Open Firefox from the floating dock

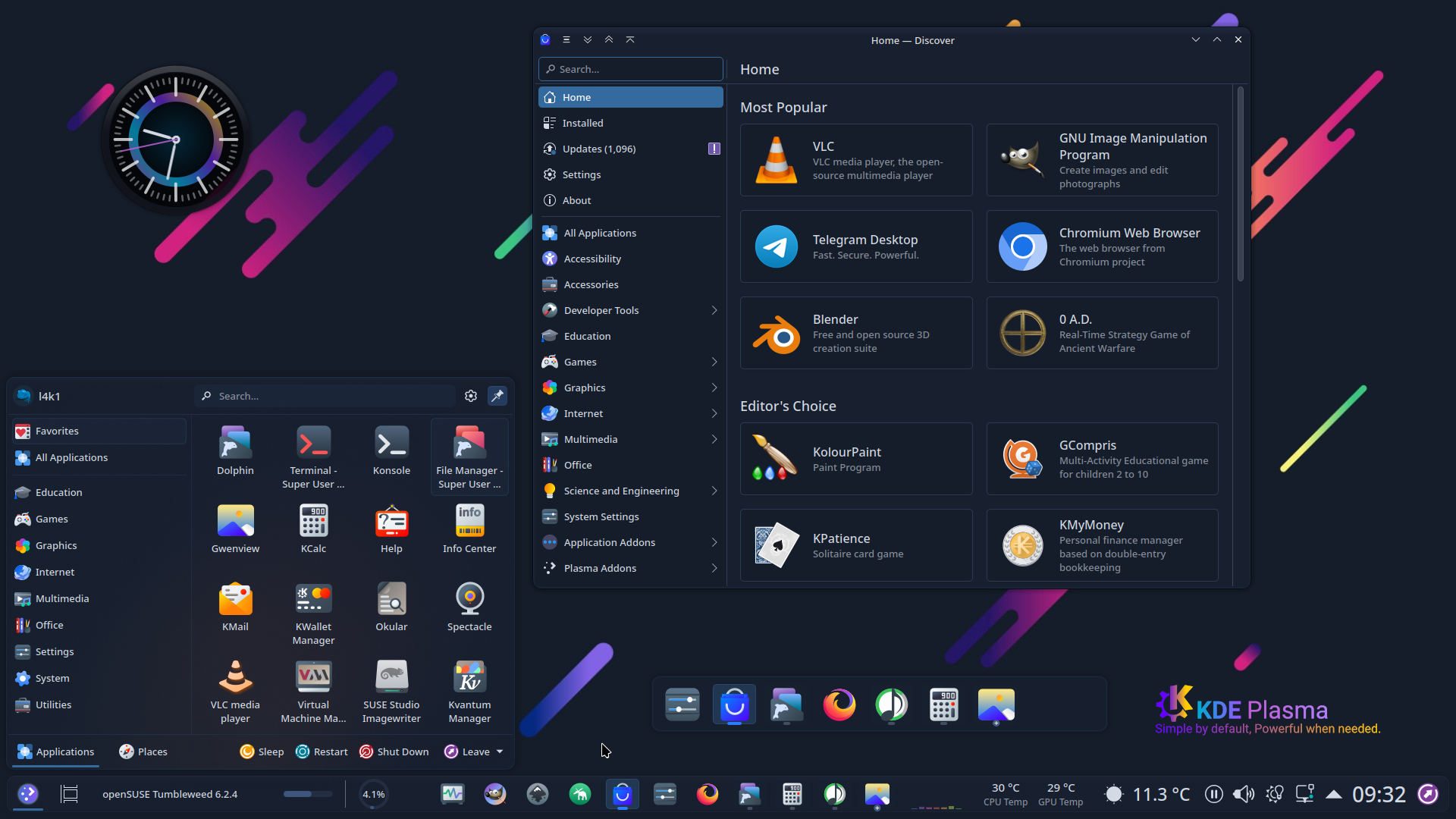coord(839,704)
